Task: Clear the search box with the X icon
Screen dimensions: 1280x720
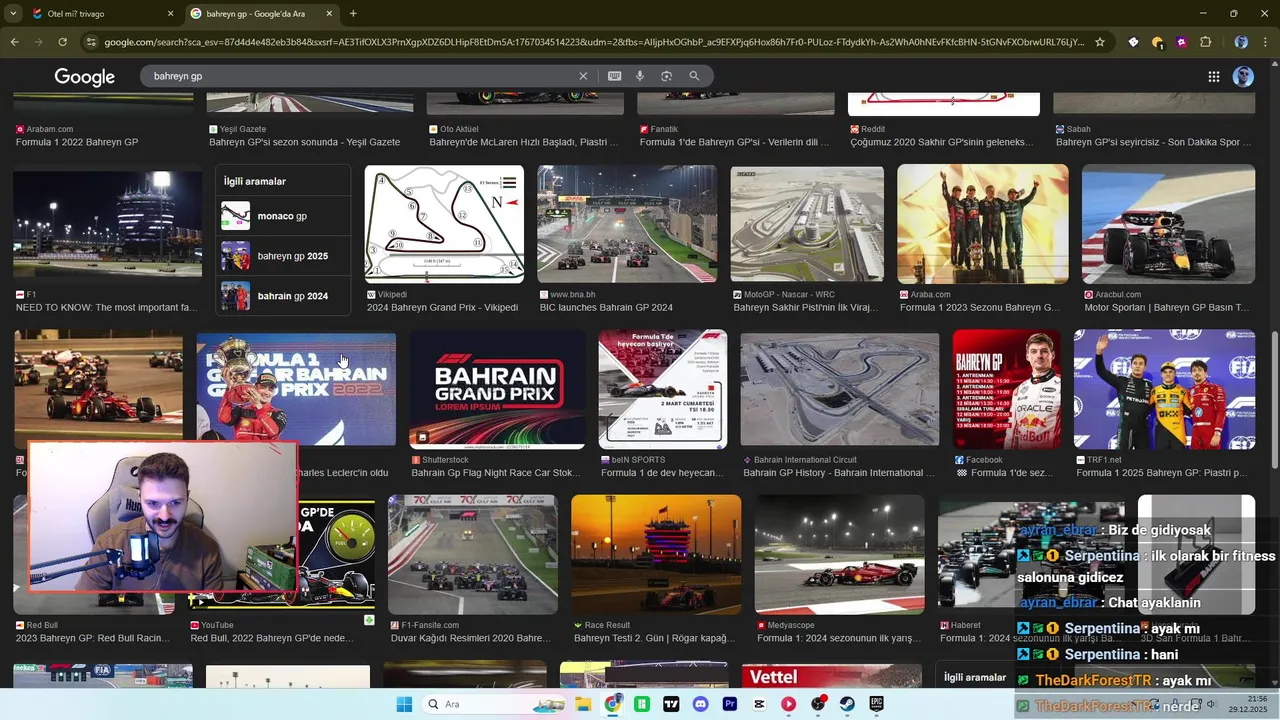Action: (x=583, y=76)
